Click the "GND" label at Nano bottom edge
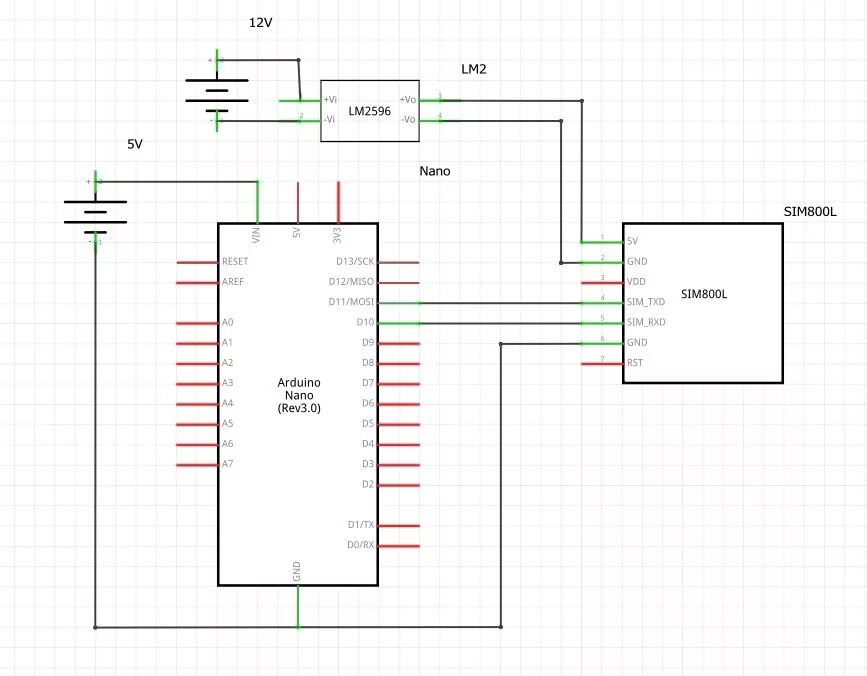867x676 pixels. [x=296, y=572]
